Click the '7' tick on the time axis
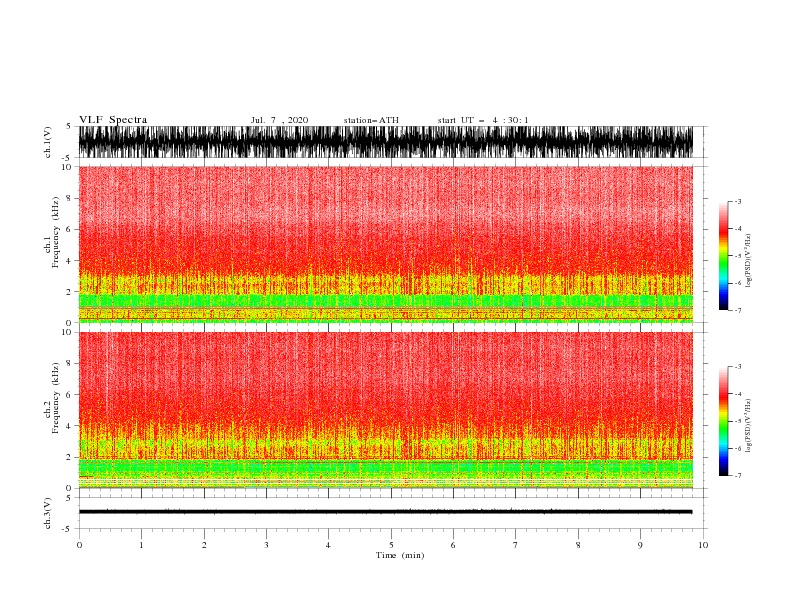The width and height of the screenshot is (792, 612). point(516,545)
